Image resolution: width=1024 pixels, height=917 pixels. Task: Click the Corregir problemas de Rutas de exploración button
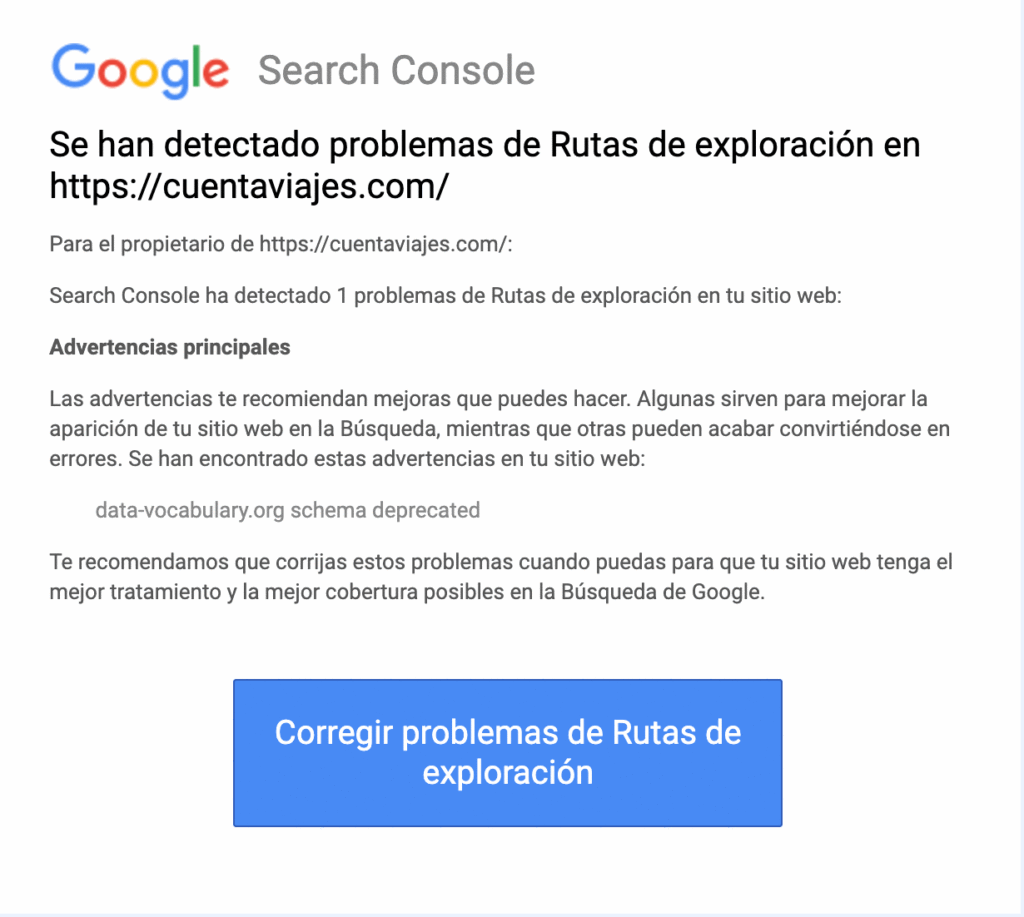[507, 752]
